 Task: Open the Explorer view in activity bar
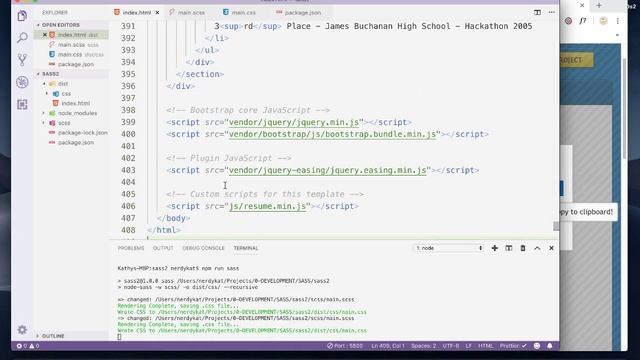pyautogui.click(x=22, y=16)
